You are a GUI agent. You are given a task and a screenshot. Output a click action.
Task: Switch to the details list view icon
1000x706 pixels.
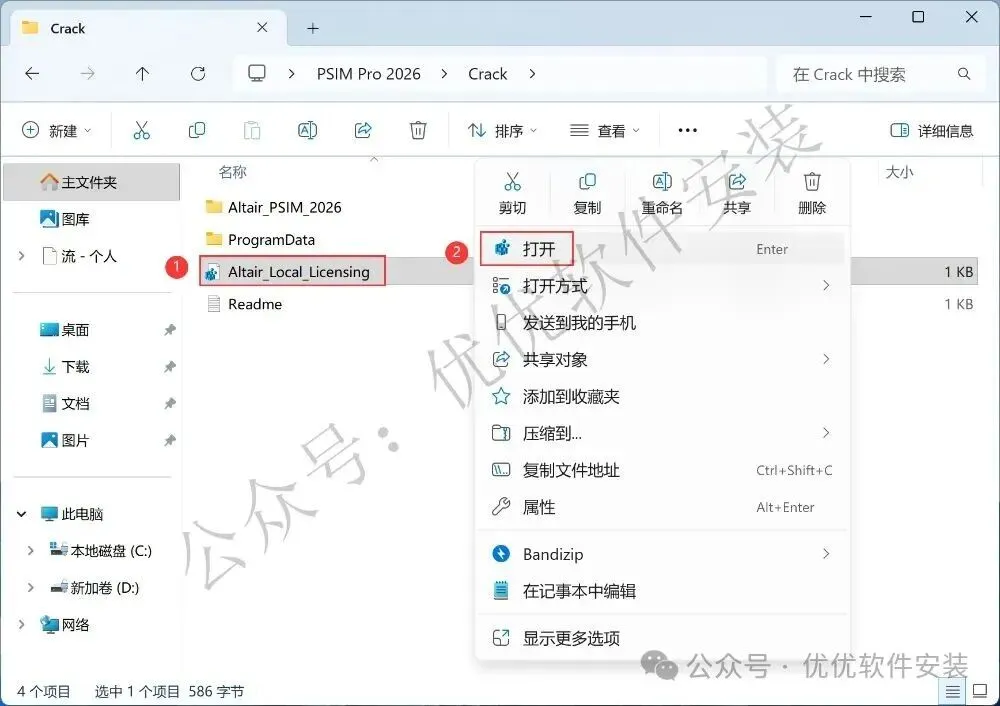[952, 691]
